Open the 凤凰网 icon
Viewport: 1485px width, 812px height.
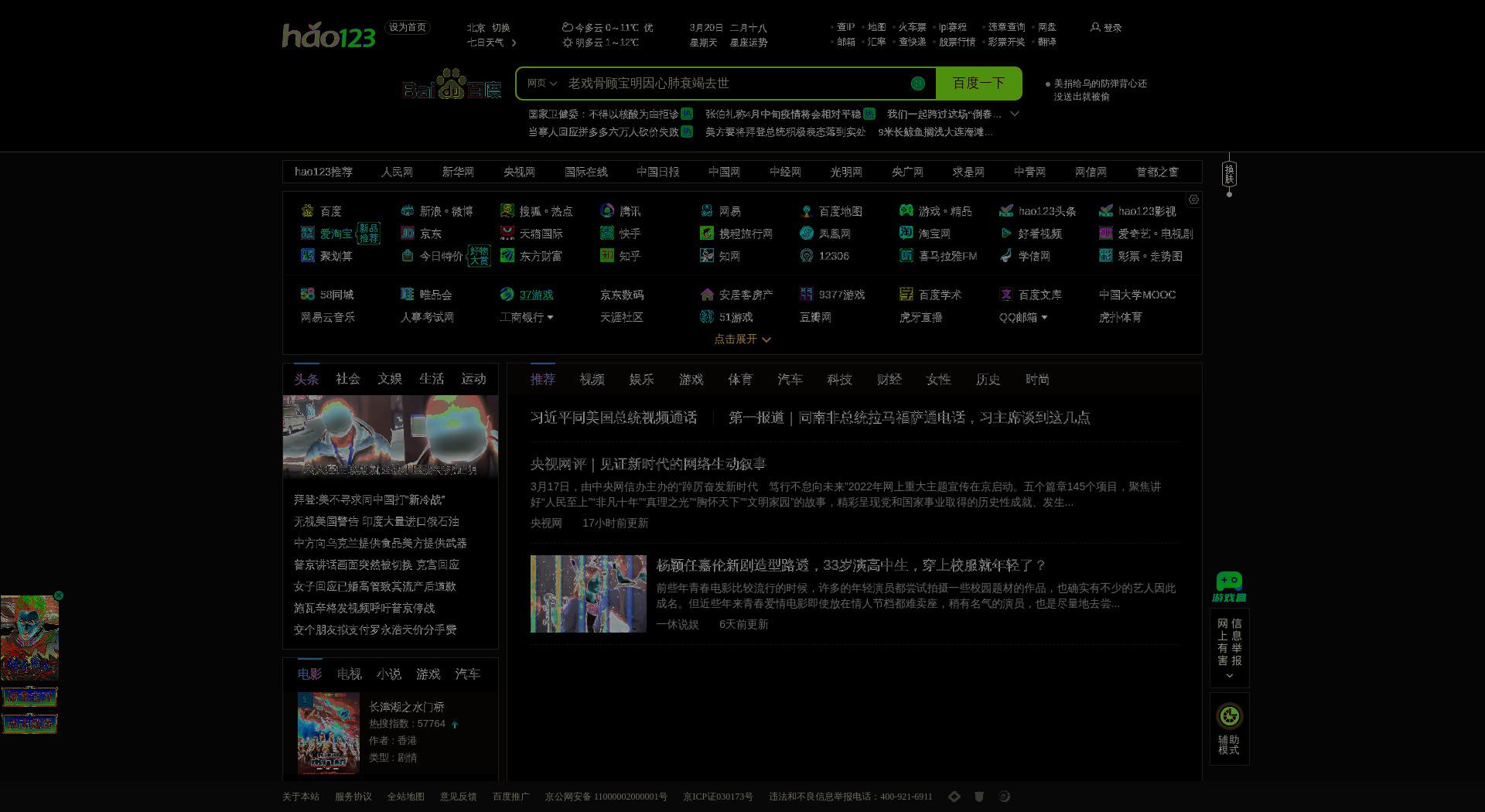click(x=806, y=233)
